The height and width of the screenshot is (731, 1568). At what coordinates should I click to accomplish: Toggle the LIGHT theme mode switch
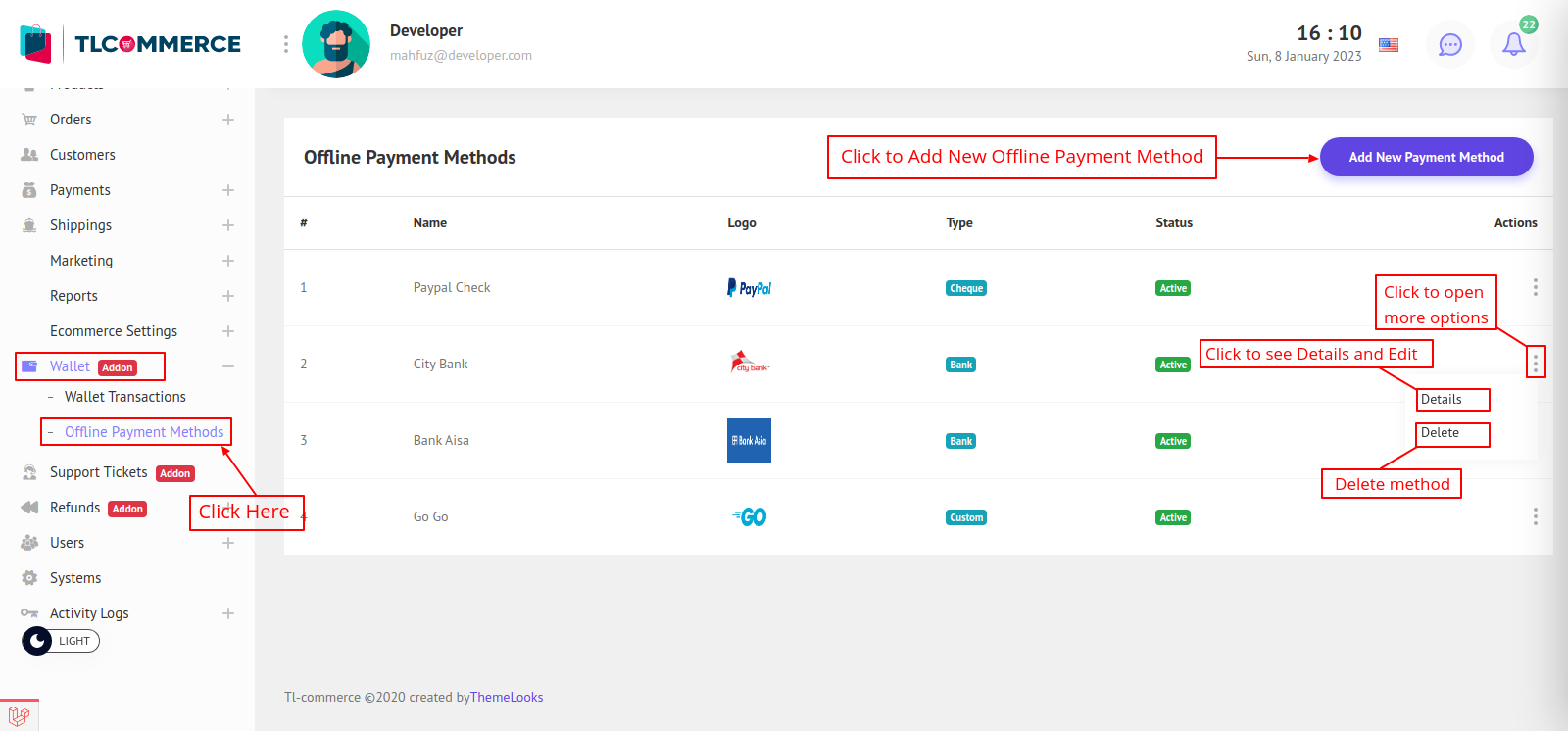pos(61,641)
